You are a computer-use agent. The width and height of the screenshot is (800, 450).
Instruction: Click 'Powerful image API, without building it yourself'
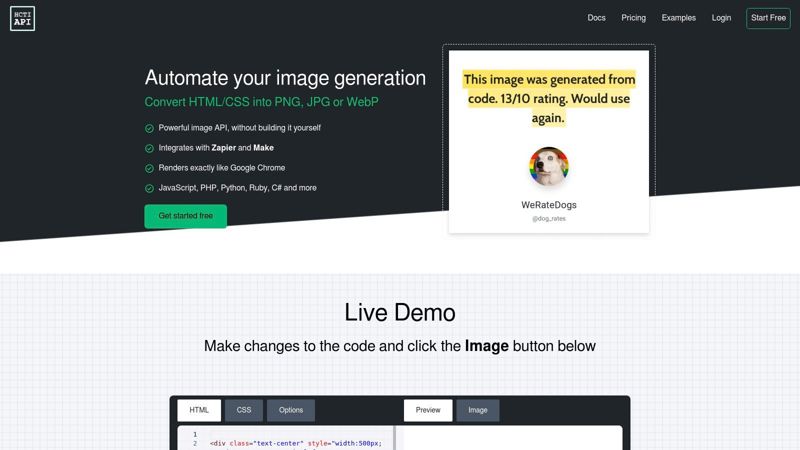(239, 128)
